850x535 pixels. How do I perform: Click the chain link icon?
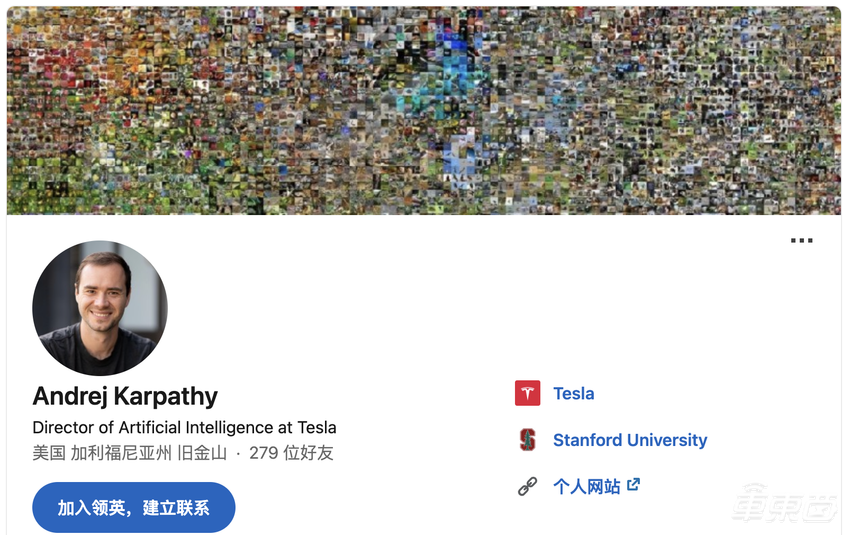tap(527, 486)
